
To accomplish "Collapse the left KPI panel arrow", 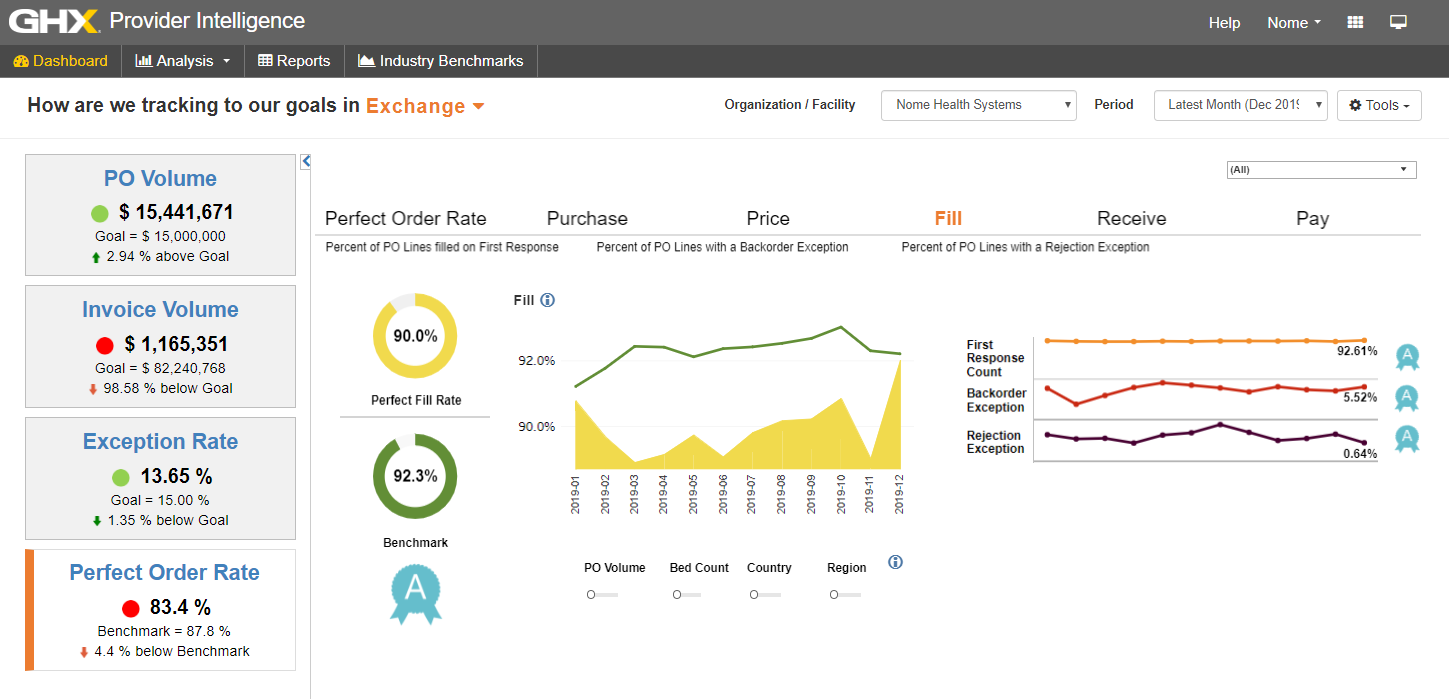I will [306, 161].
